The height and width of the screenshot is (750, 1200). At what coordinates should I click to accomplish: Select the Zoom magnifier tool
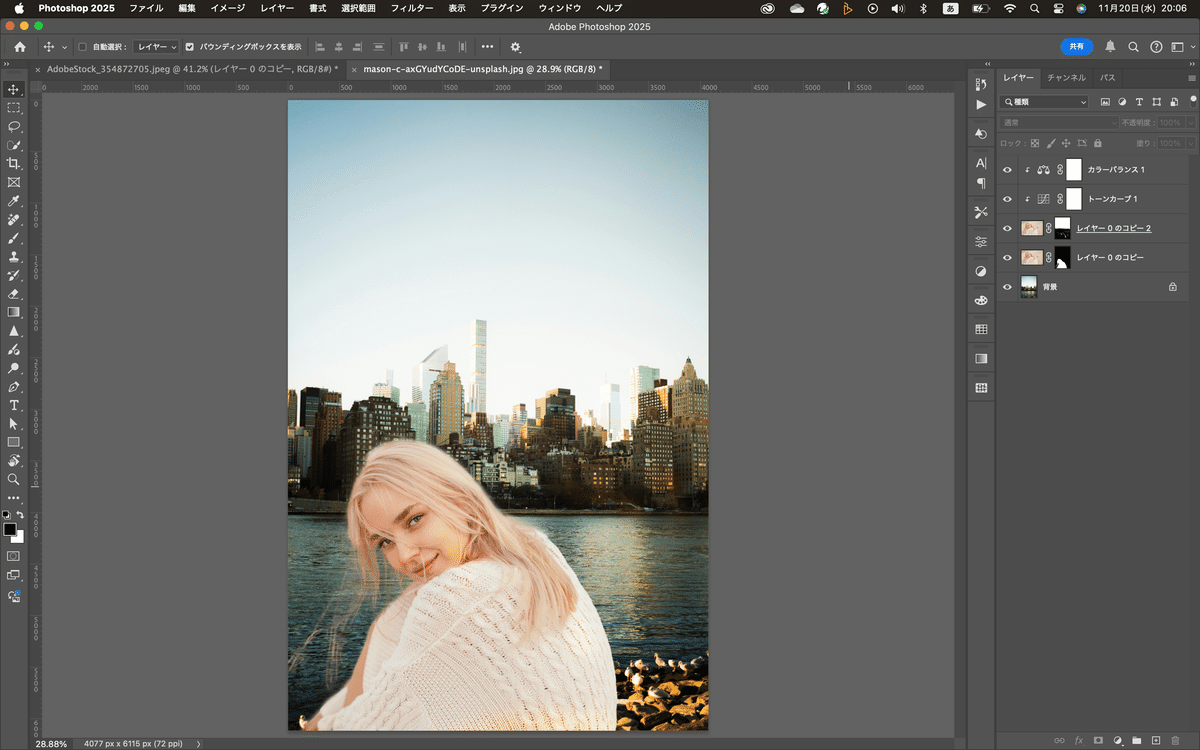point(14,479)
